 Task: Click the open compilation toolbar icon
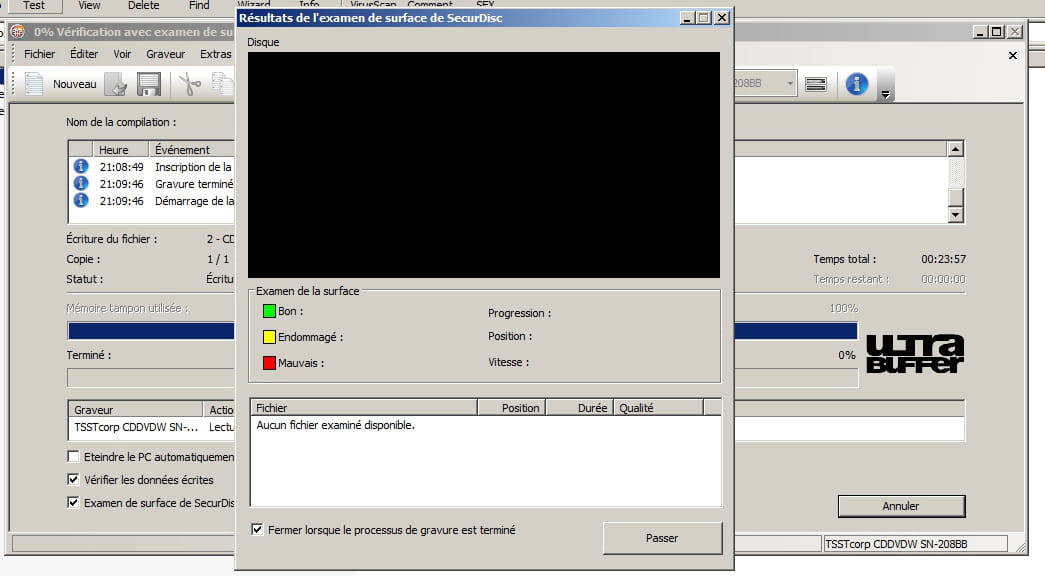(x=116, y=85)
